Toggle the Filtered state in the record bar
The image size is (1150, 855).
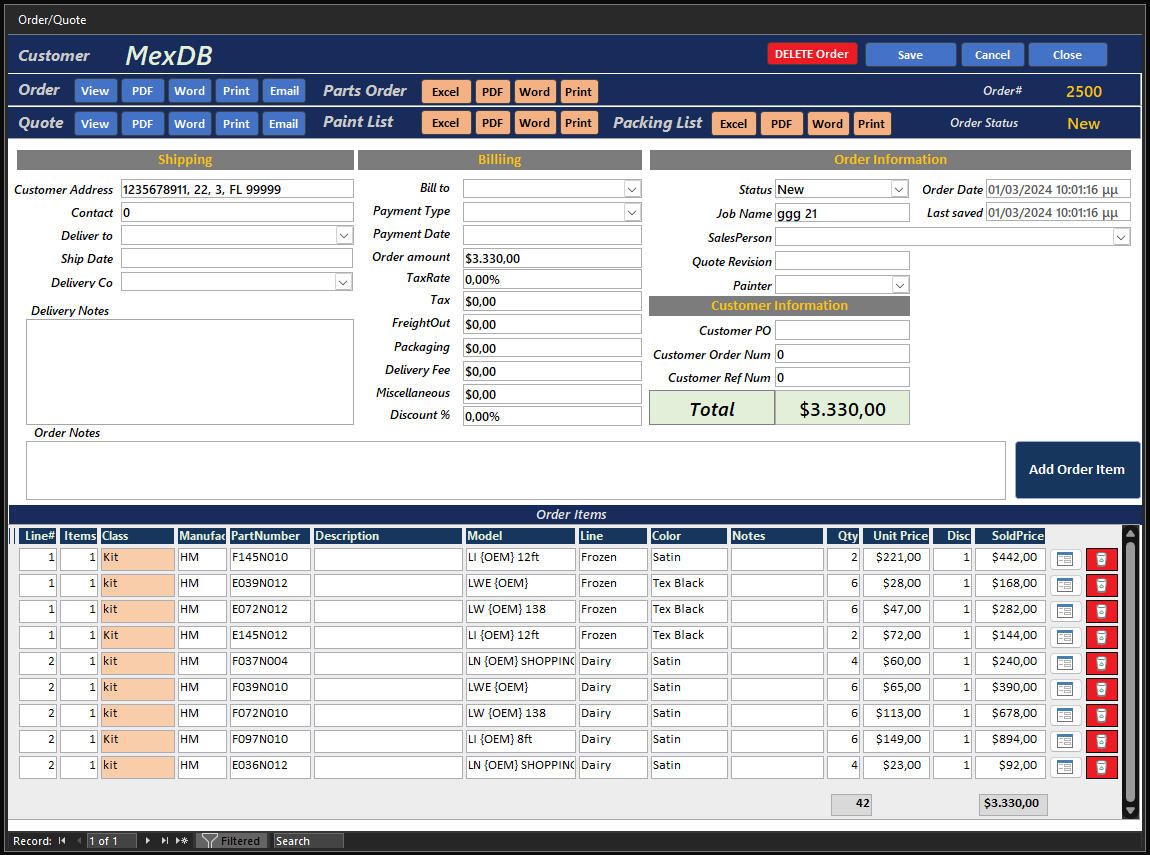click(240, 840)
